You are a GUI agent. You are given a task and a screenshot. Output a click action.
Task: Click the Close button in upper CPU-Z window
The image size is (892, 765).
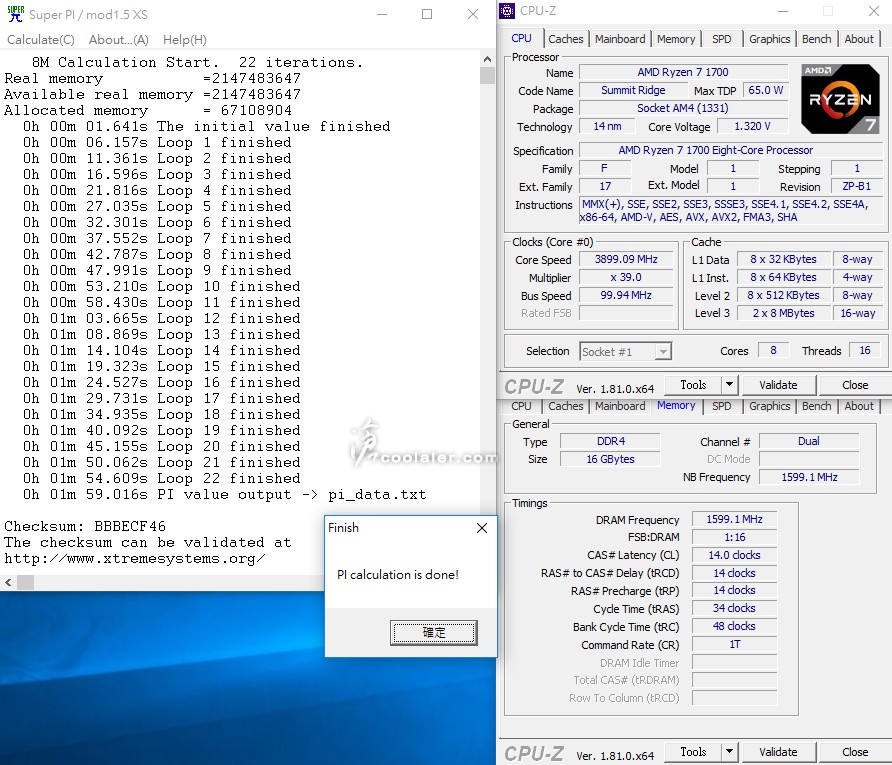(855, 385)
